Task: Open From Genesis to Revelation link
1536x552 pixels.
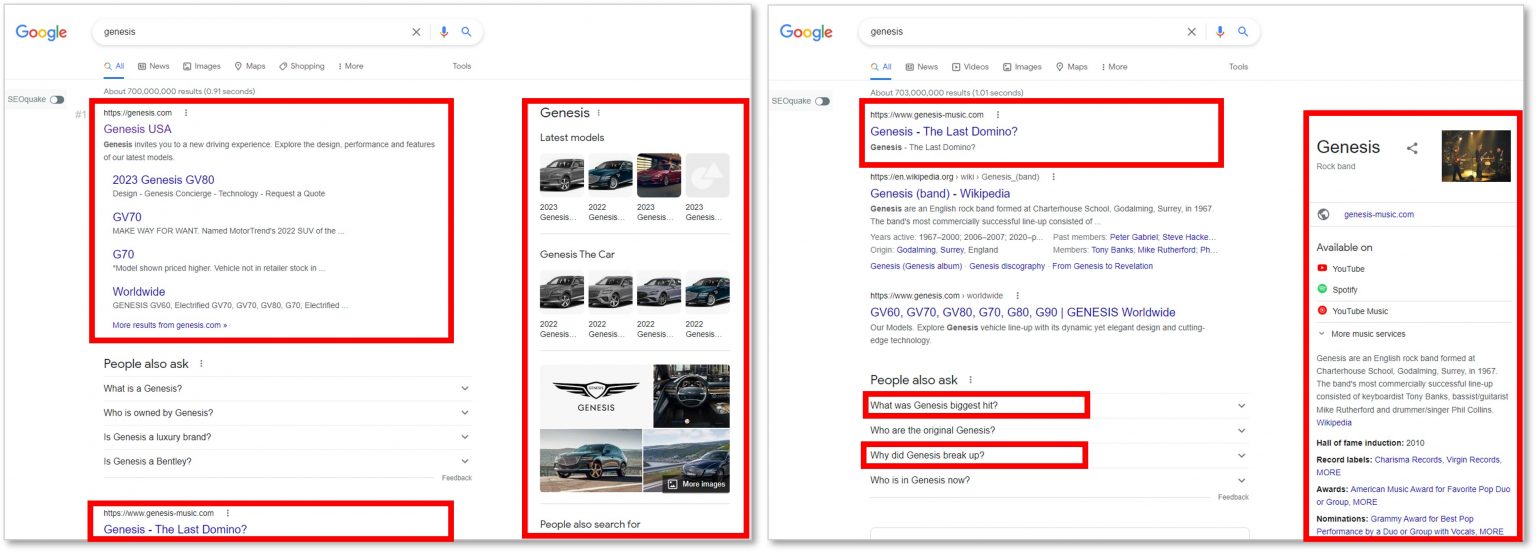Action: tap(1102, 266)
